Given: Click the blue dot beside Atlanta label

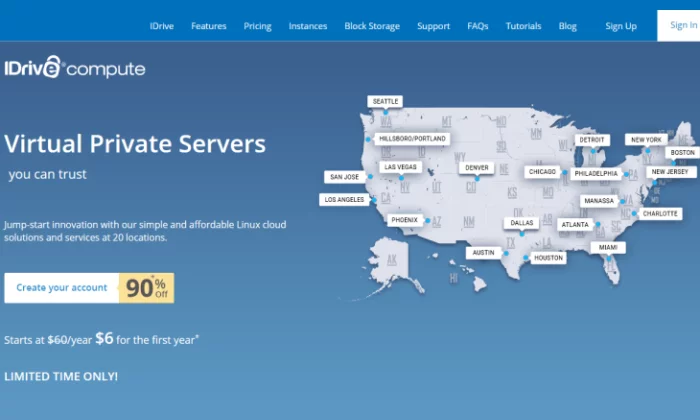Looking at the screenshot, I should tap(598, 225).
